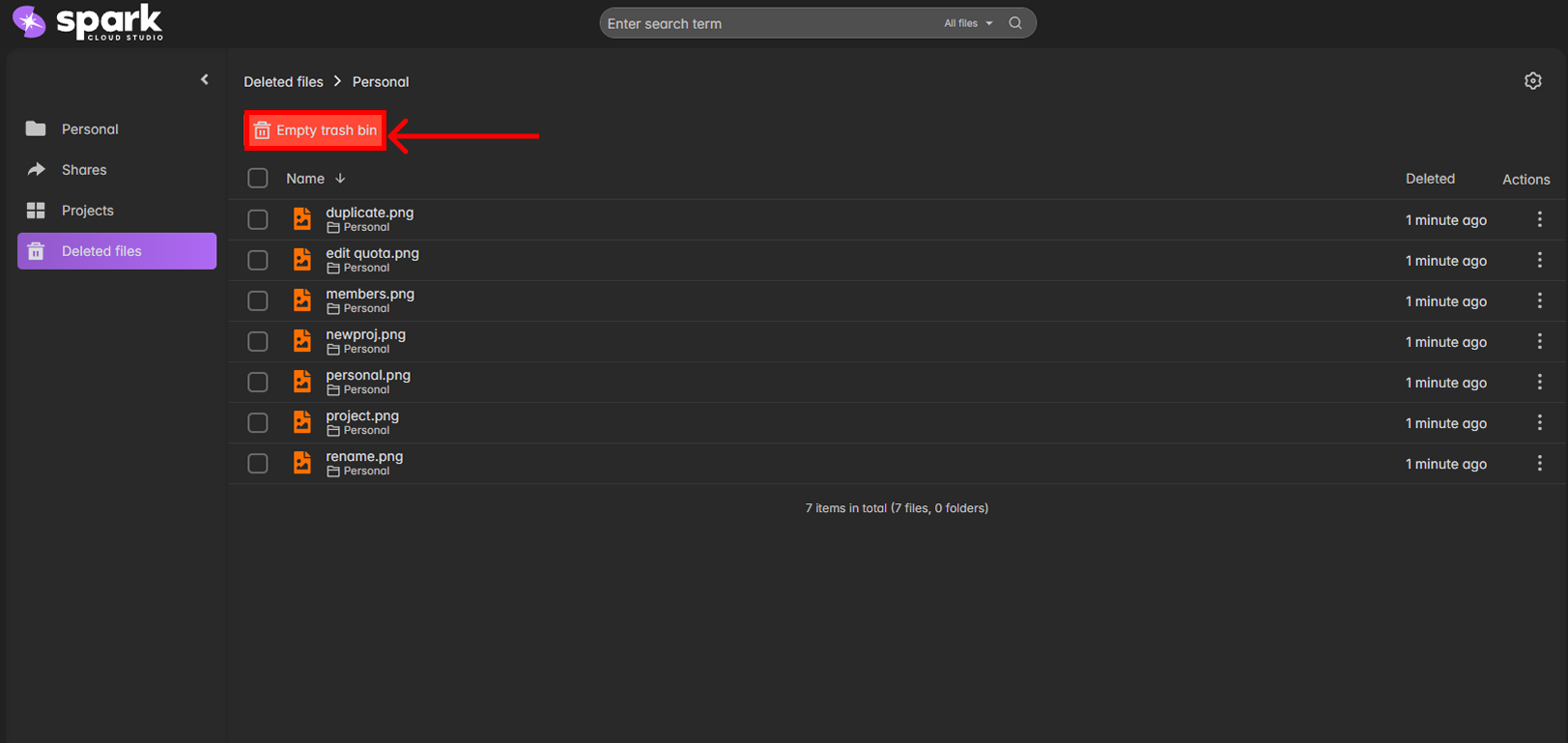Open three-dot actions for members.png

[x=1539, y=301]
